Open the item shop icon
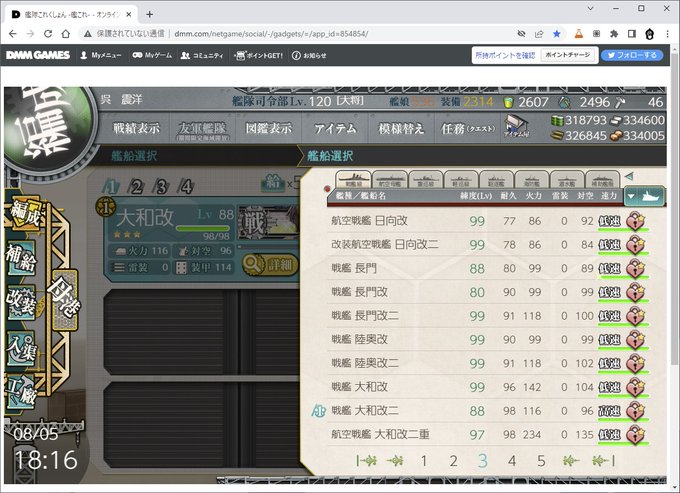This screenshot has width=680, height=493. coord(516,126)
